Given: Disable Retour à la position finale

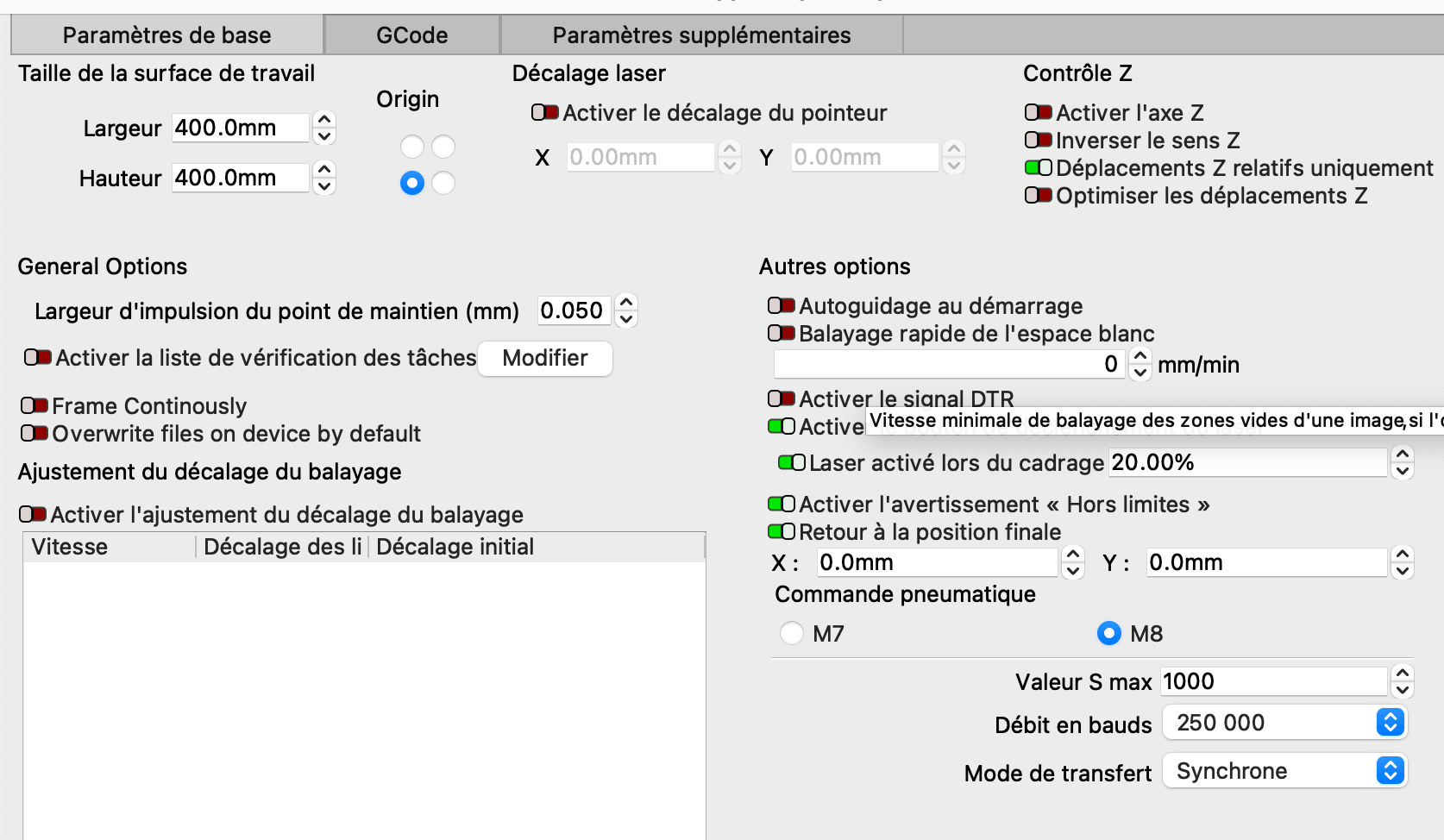Looking at the screenshot, I should click(782, 532).
